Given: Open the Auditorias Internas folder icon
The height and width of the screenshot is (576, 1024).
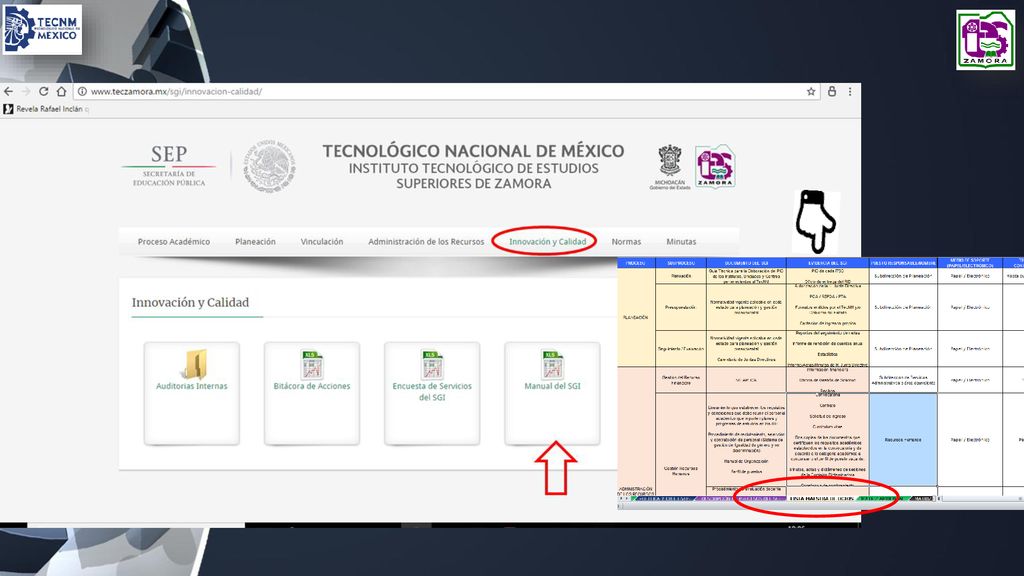Looking at the screenshot, I should pos(195,364).
